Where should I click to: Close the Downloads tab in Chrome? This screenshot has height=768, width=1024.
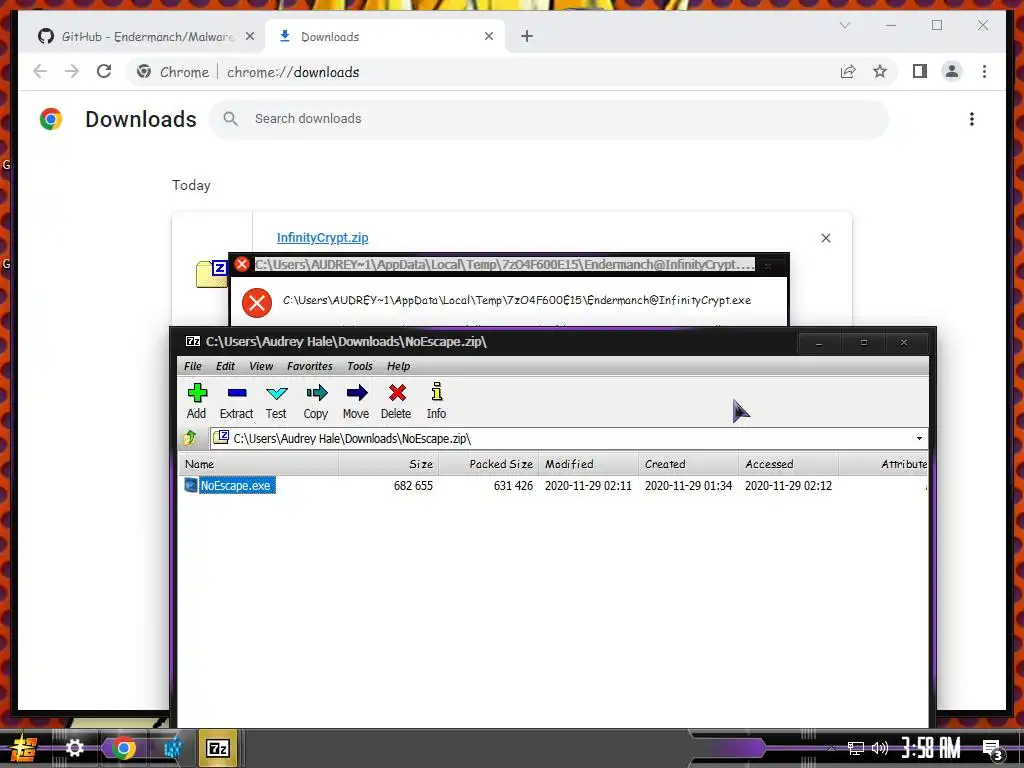tap(489, 37)
